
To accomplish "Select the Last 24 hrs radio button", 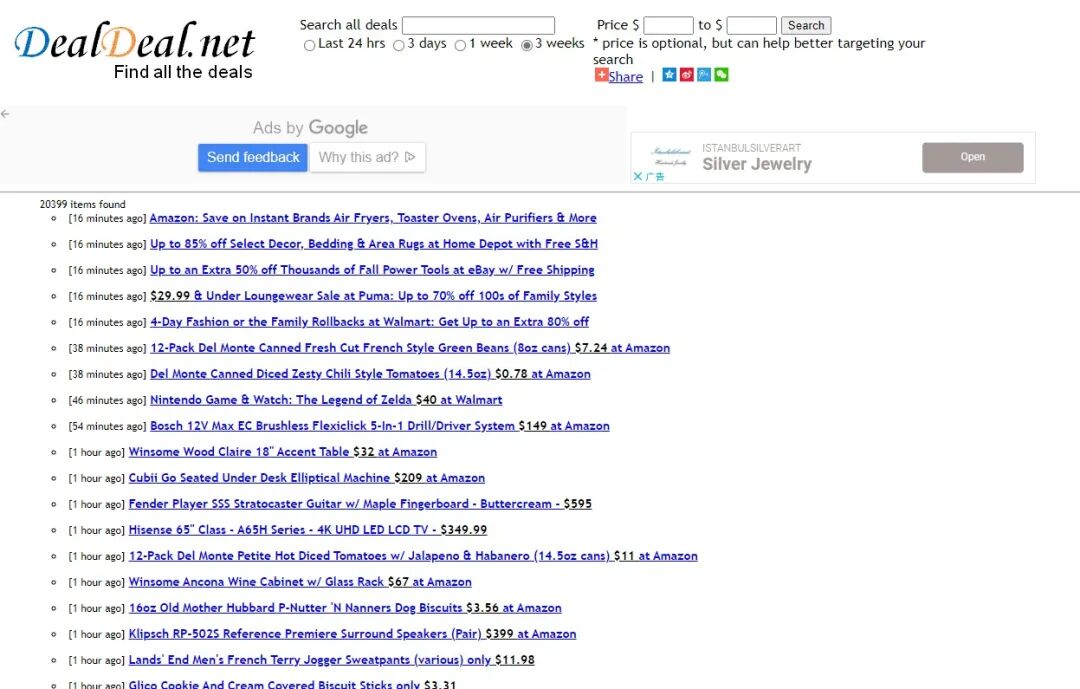I will 309,45.
